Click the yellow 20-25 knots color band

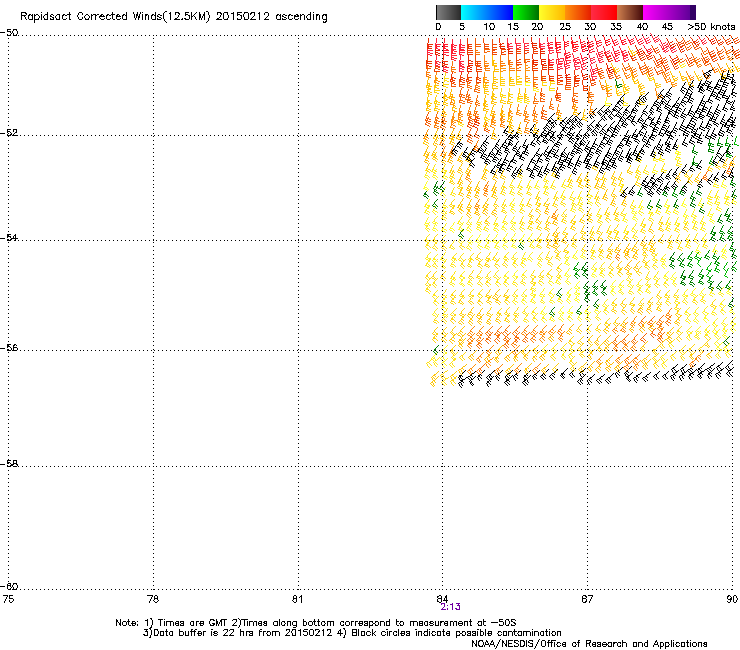click(552, 12)
